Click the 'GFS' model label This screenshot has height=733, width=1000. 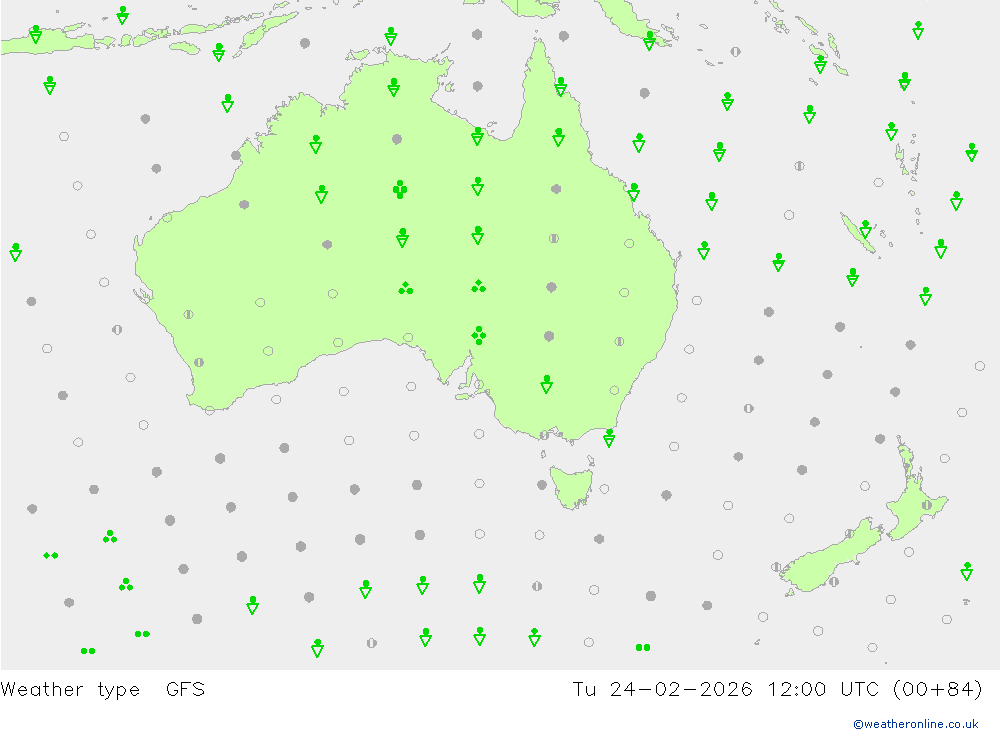tap(185, 689)
